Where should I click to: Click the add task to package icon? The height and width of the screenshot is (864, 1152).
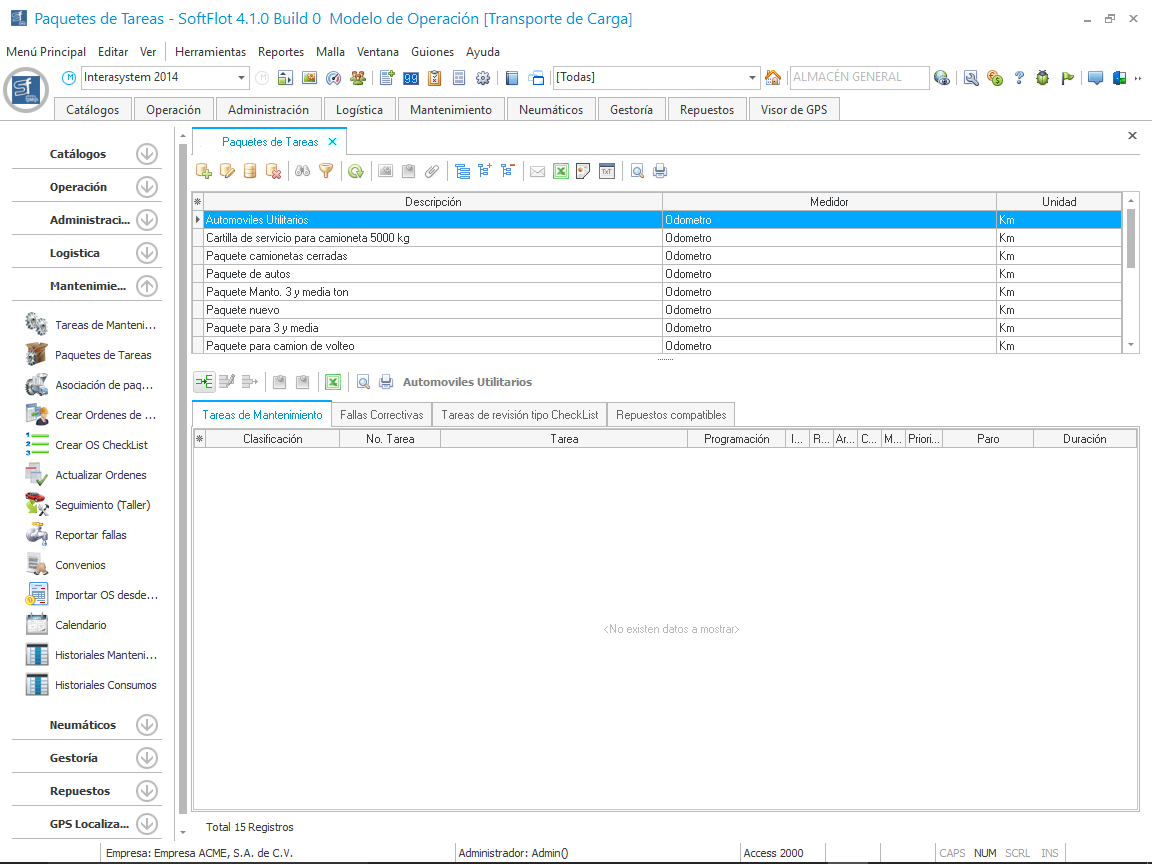[204, 382]
